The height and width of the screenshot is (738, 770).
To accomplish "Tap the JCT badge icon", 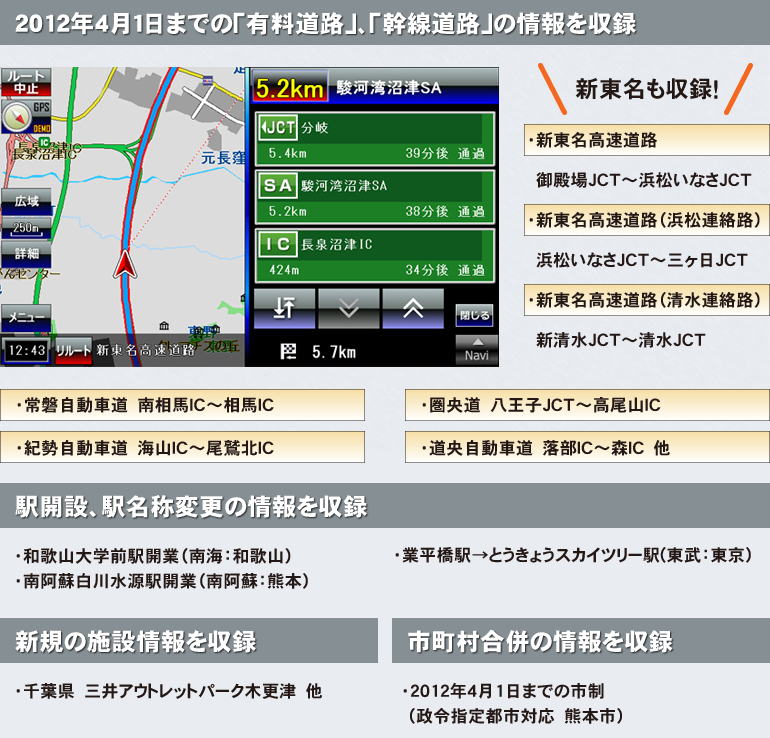I will [278, 128].
